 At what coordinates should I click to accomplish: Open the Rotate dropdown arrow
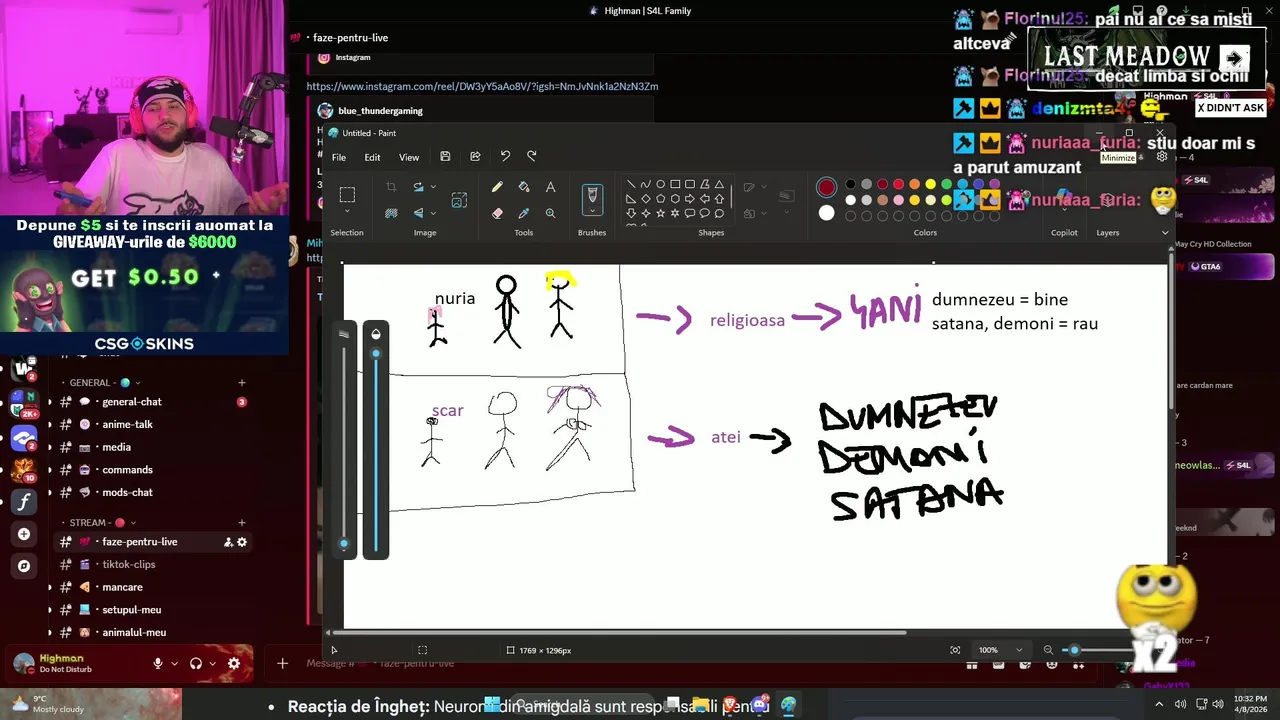click(433, 187)
